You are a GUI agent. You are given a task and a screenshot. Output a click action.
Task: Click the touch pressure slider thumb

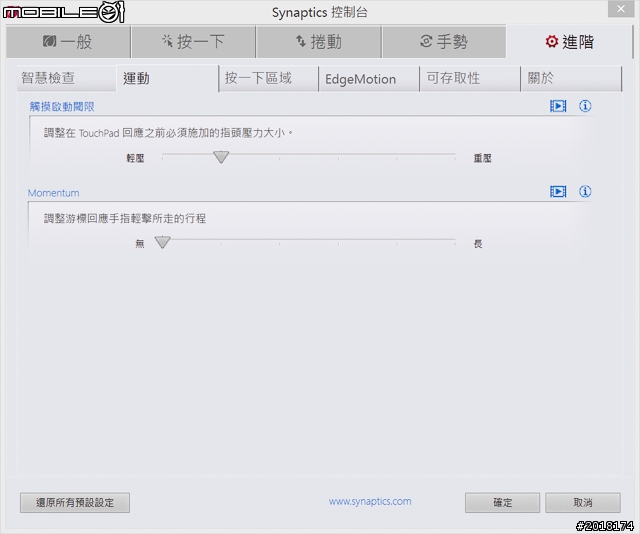[221, 157]
